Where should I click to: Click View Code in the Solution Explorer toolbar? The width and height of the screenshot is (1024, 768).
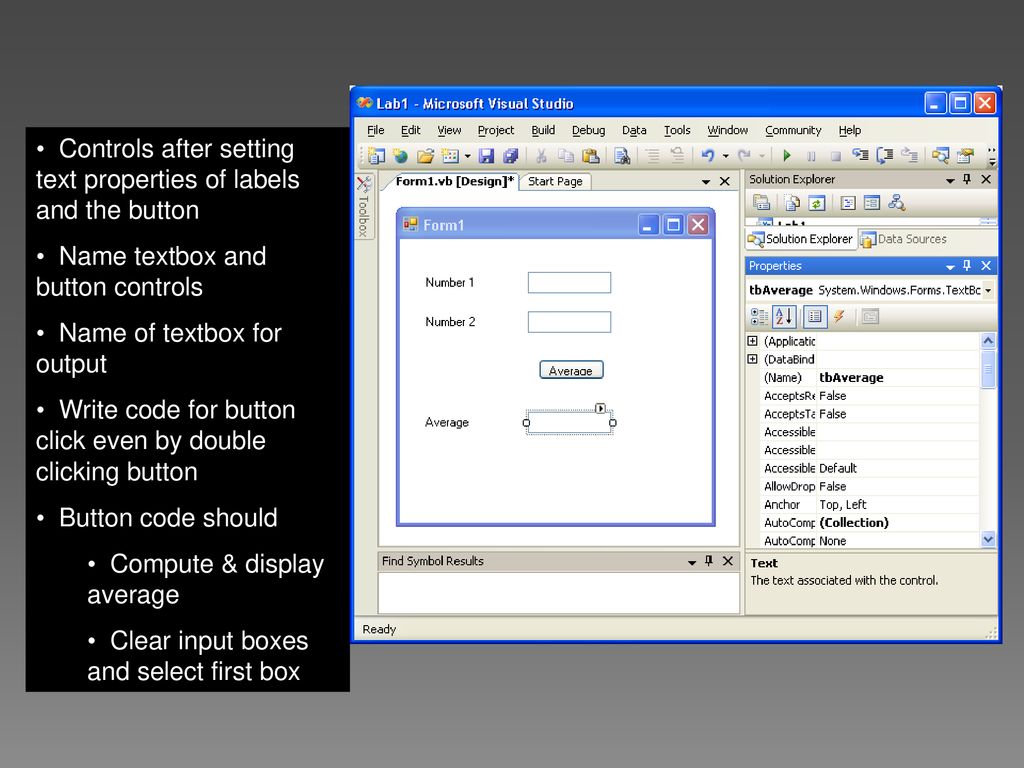point(848,203)
